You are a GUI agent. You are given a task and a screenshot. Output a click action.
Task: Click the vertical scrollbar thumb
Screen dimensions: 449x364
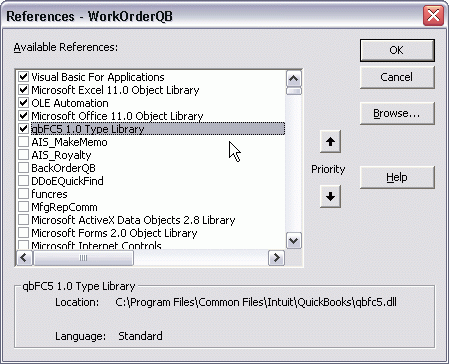coord(294,91)
